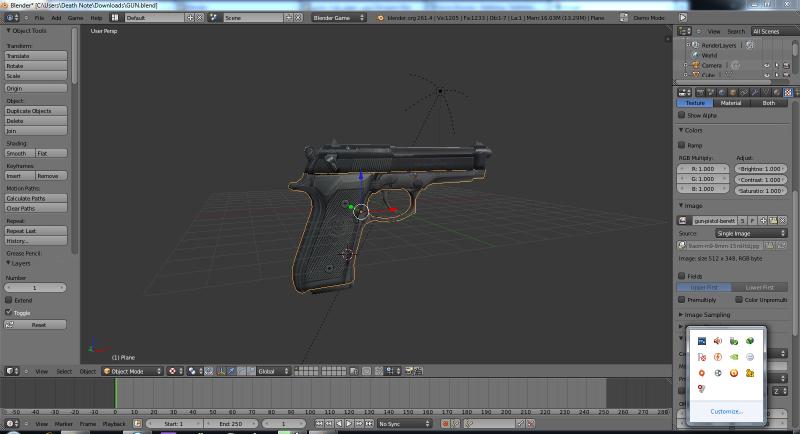The image size is (800, 434).
Task: Open the Modifiers wrench tab icon
Action: click(x=755, y=92)
